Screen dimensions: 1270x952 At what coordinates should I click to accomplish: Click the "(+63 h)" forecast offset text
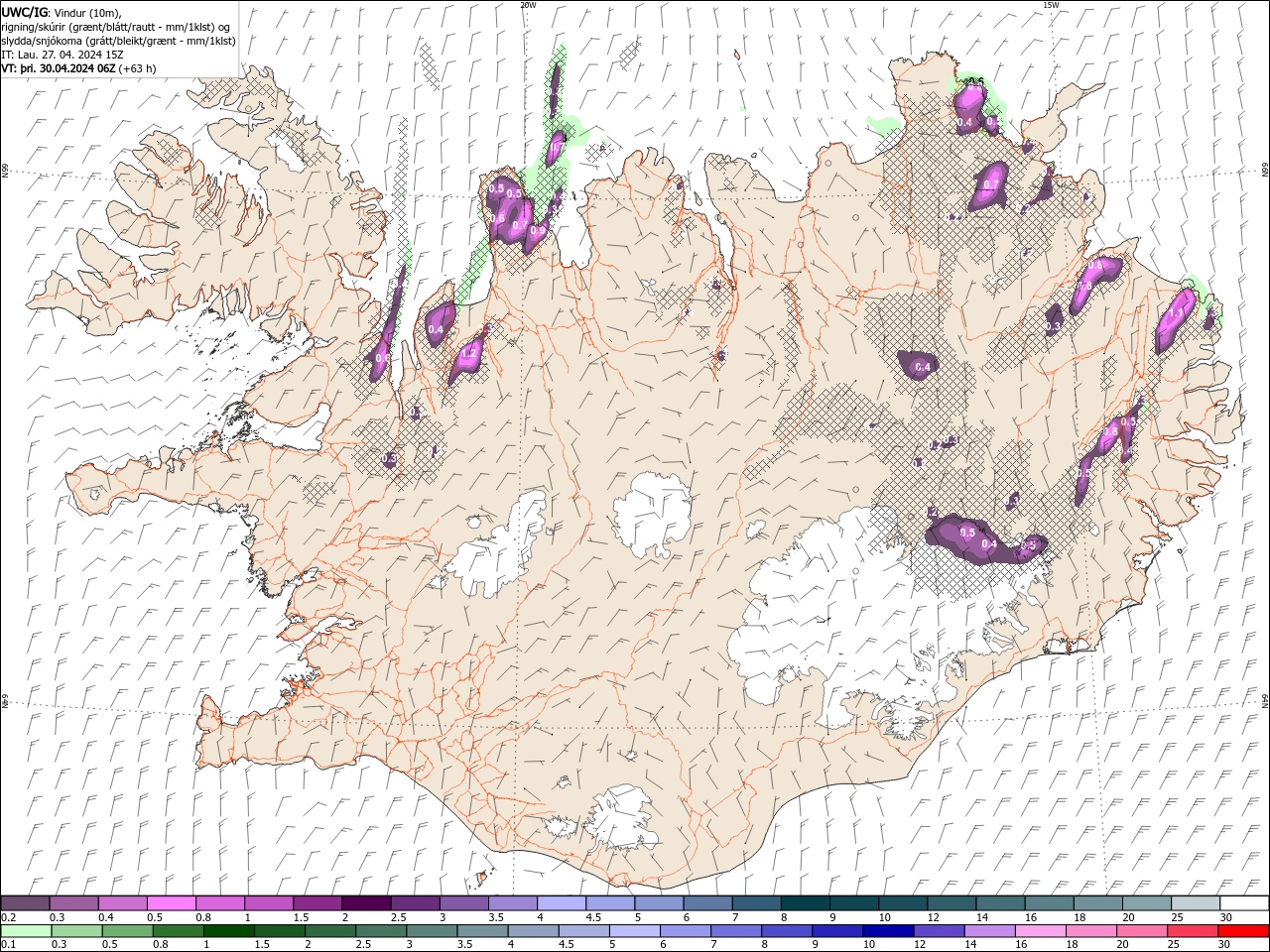pos(137,68)
